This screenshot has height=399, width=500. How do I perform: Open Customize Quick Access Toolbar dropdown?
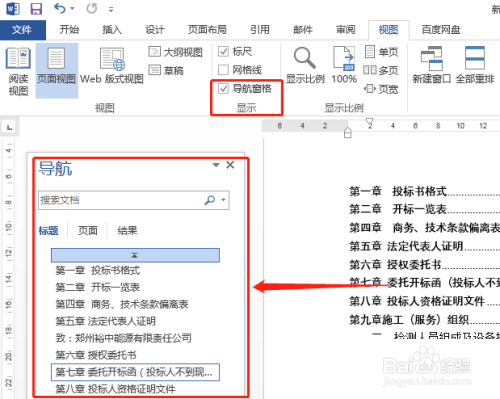pyautogui.click(x=111, y=10)
